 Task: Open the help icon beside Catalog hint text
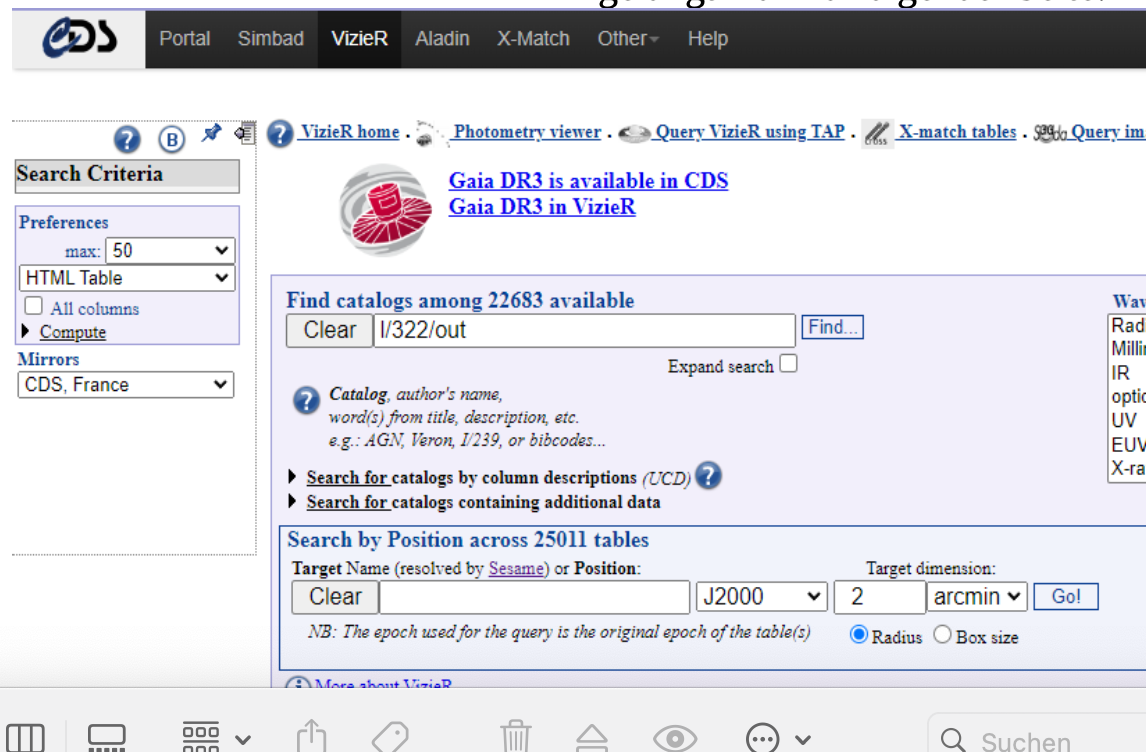pos(306,400)
